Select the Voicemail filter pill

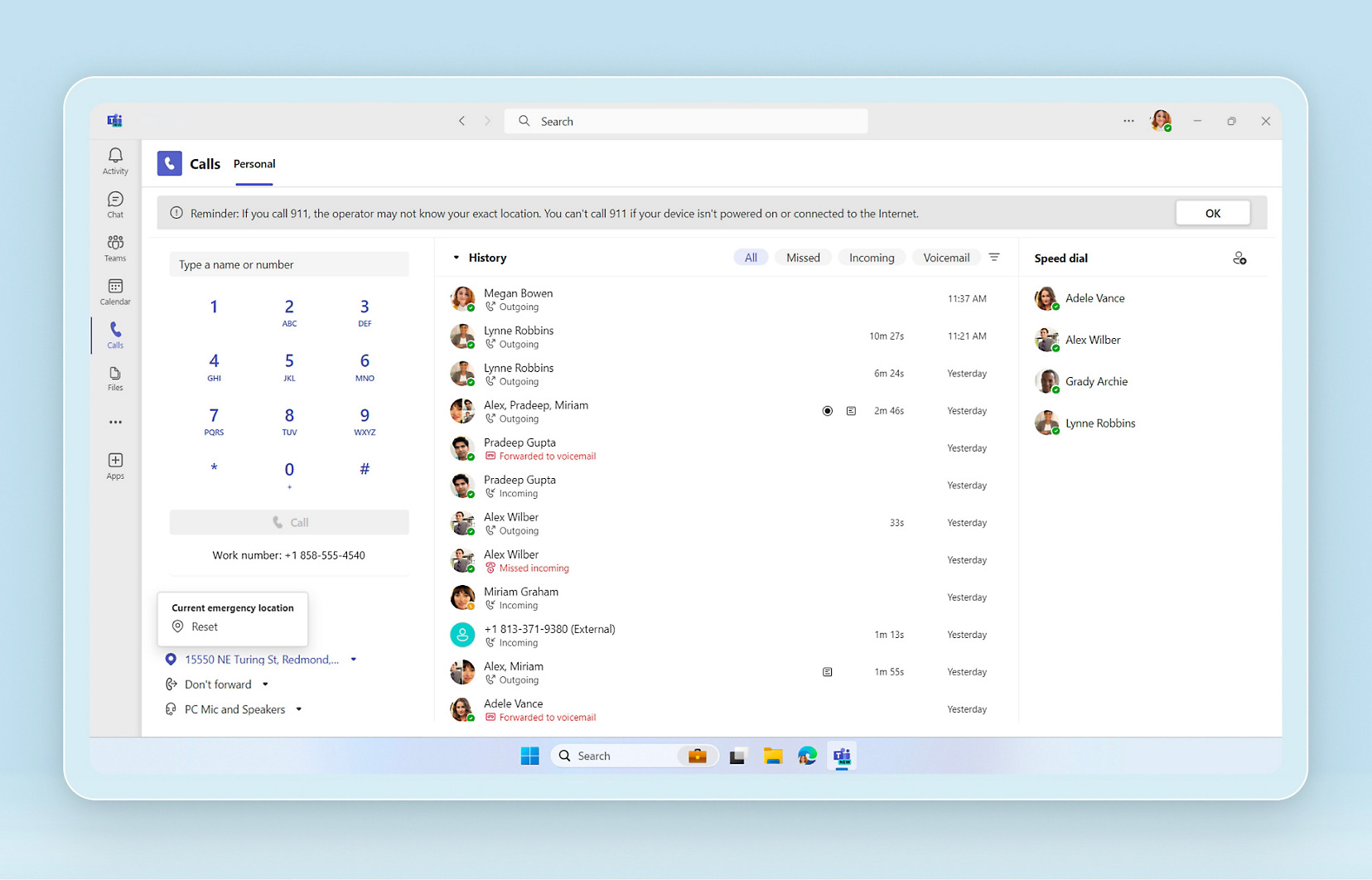945,258
